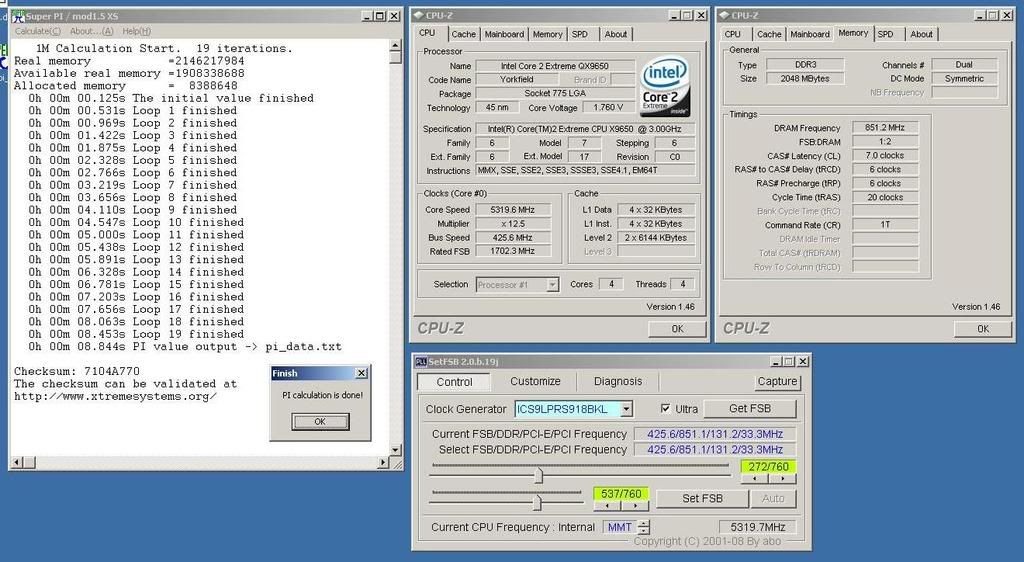
Task: Switch to SPD tab in right CPU-Z window
Action: (886, 34)
